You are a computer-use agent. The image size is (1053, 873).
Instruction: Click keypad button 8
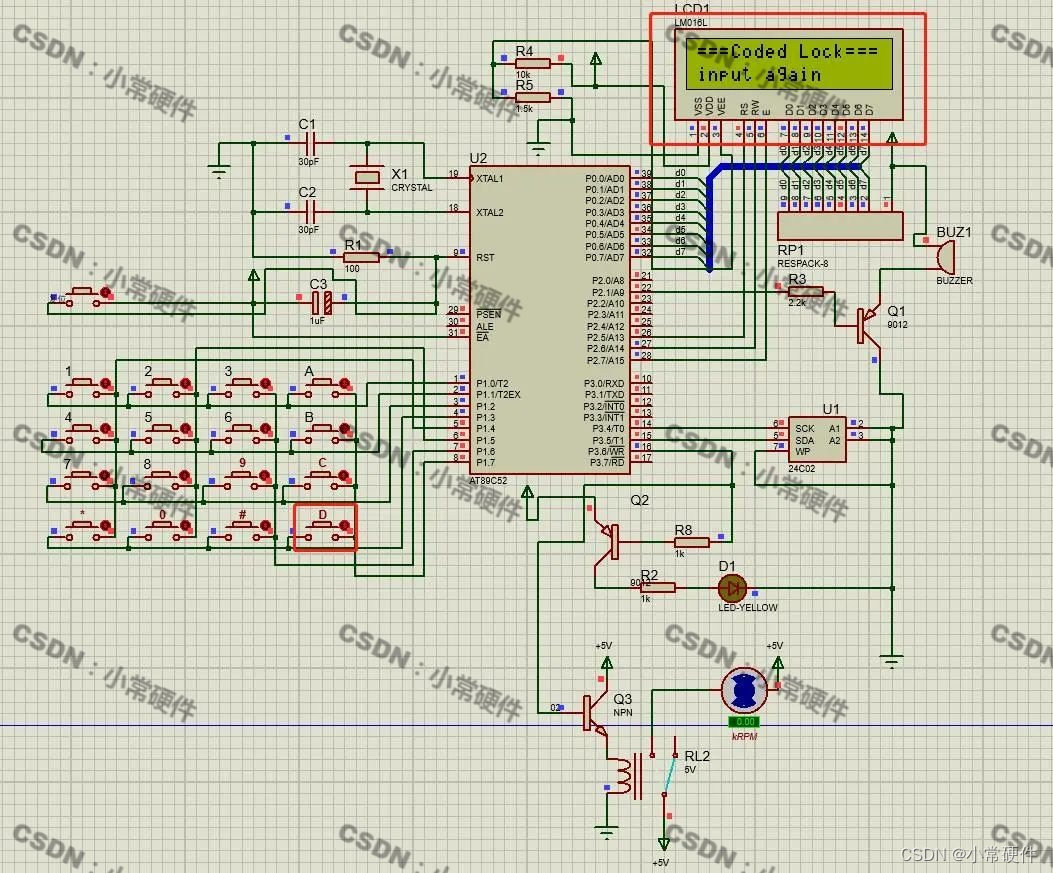(163, 479)
